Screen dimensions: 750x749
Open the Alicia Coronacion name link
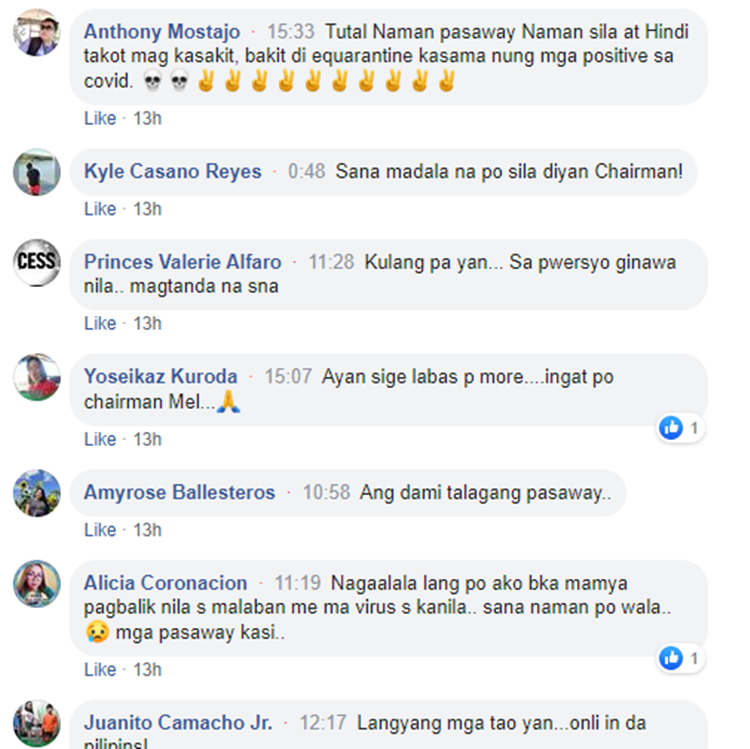point(165,583)
